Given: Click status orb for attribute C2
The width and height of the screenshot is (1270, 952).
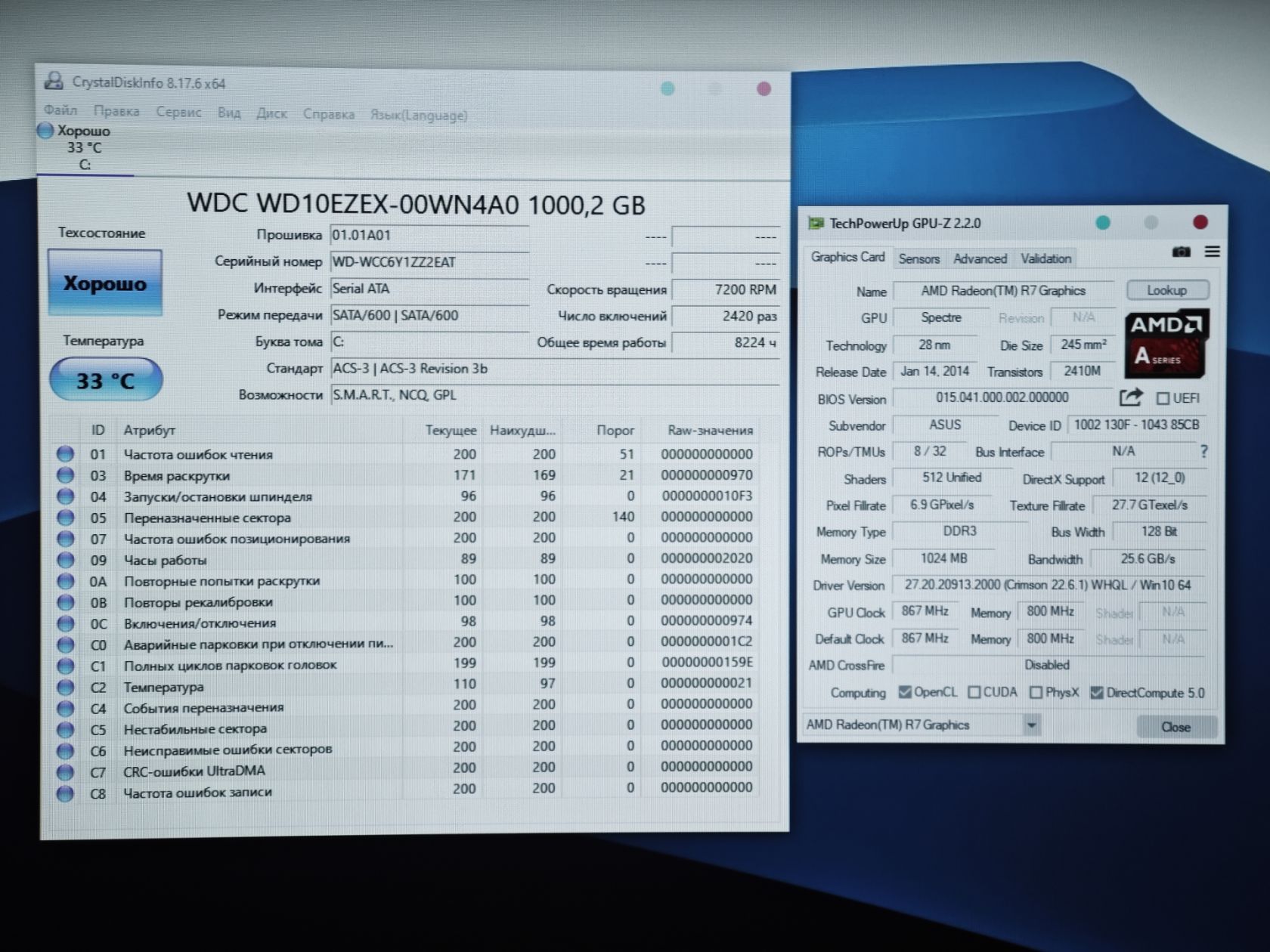Looking at the screenshot, I should tap(66, 688).
